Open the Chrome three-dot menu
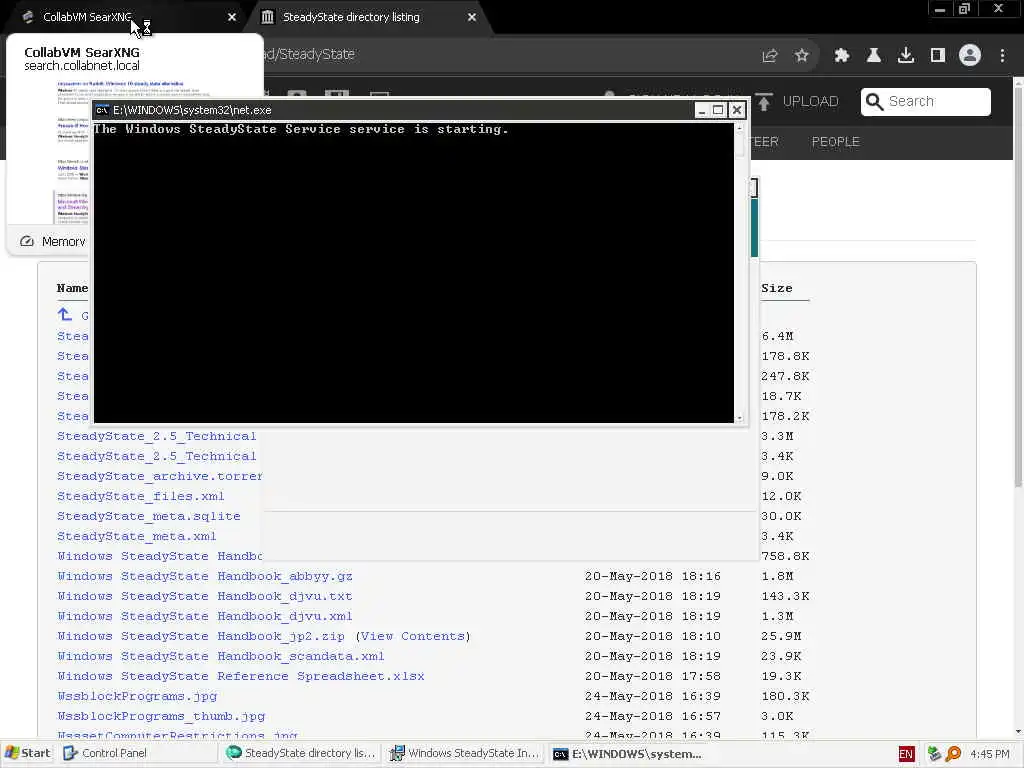Viewport: 1024px width, 768px height. pos(1002,56)
